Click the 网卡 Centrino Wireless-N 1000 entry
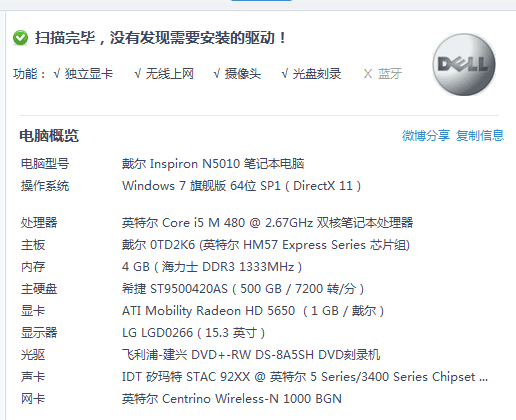 pyautogui.click(x=232, y=399)
